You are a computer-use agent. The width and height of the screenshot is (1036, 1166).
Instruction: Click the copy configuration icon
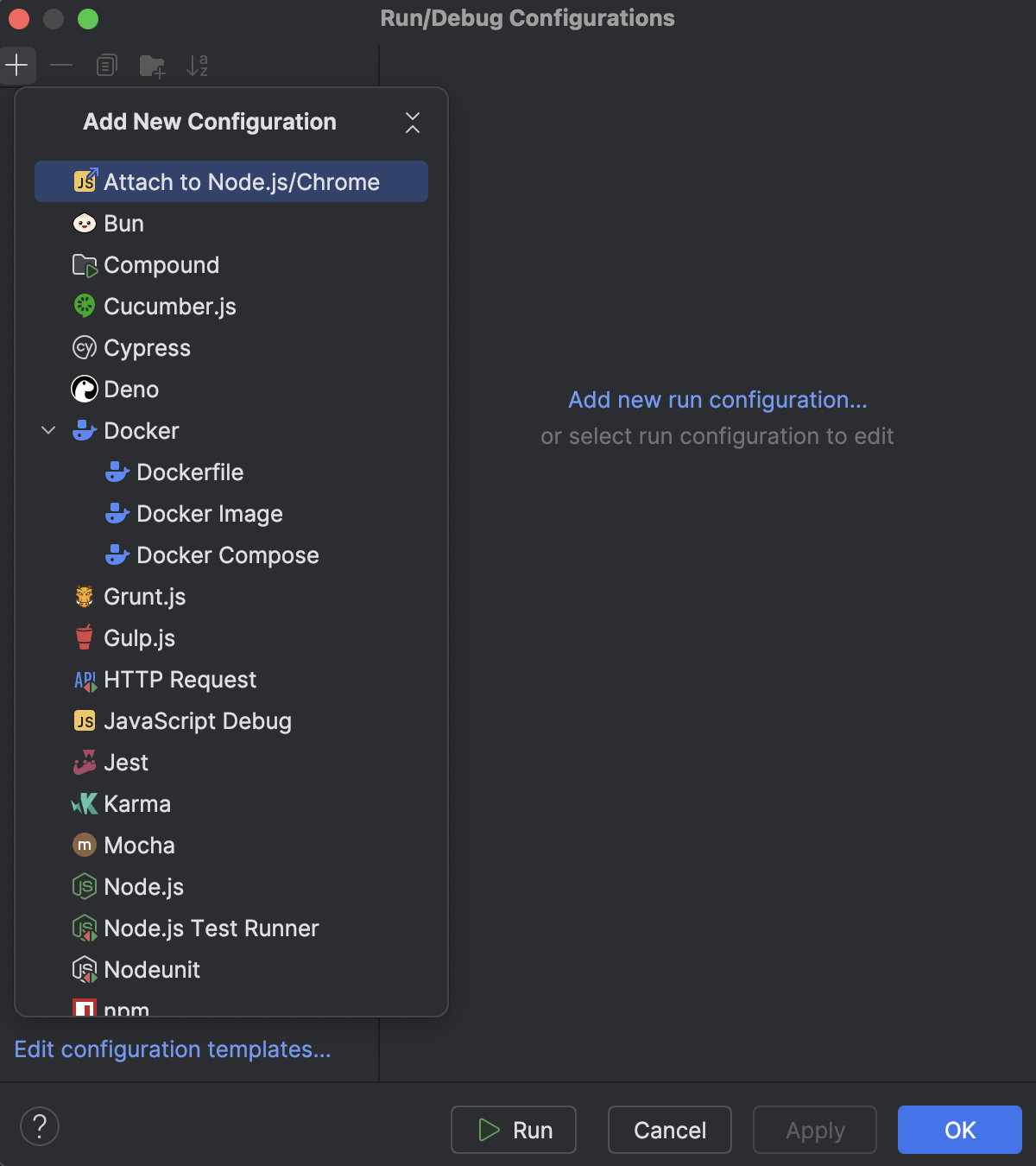point(106,66)
